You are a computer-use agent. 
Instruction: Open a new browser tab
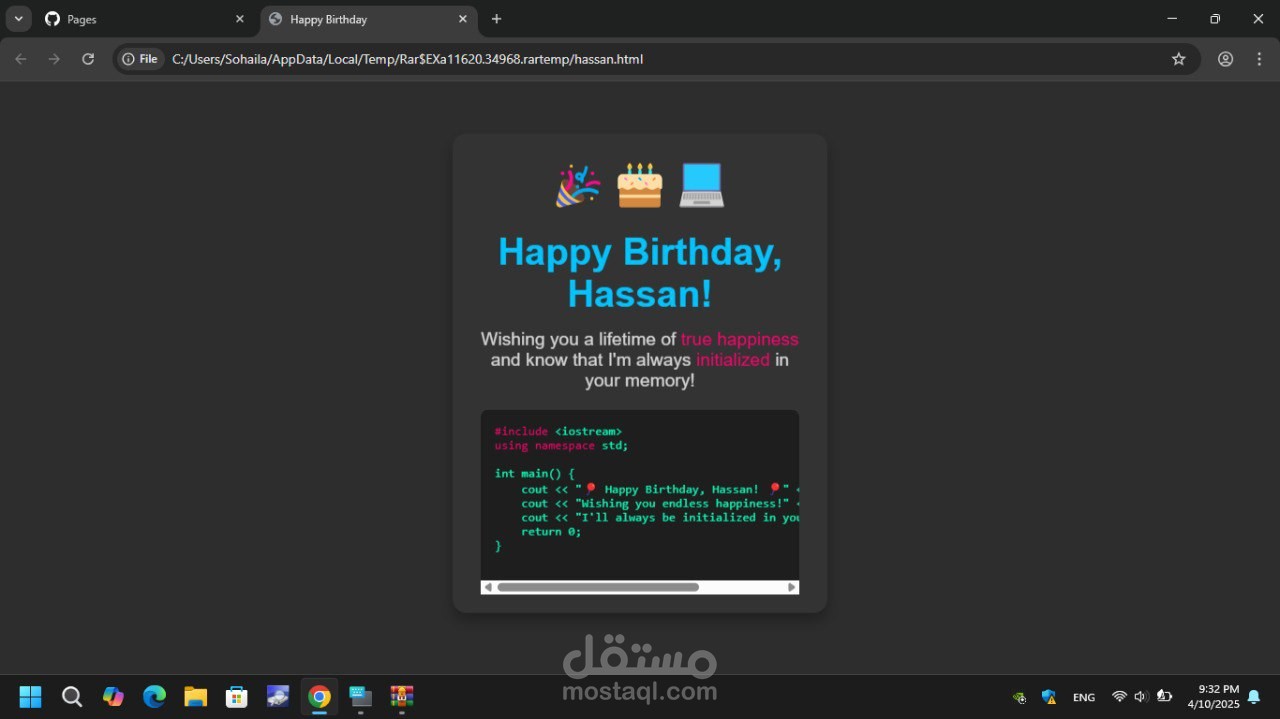click(x=496, y=19)
